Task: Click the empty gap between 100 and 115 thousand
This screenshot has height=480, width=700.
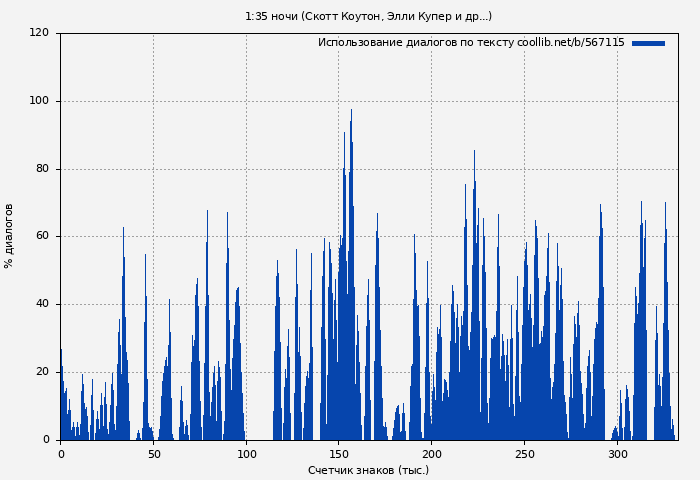Action: (259, 400)
